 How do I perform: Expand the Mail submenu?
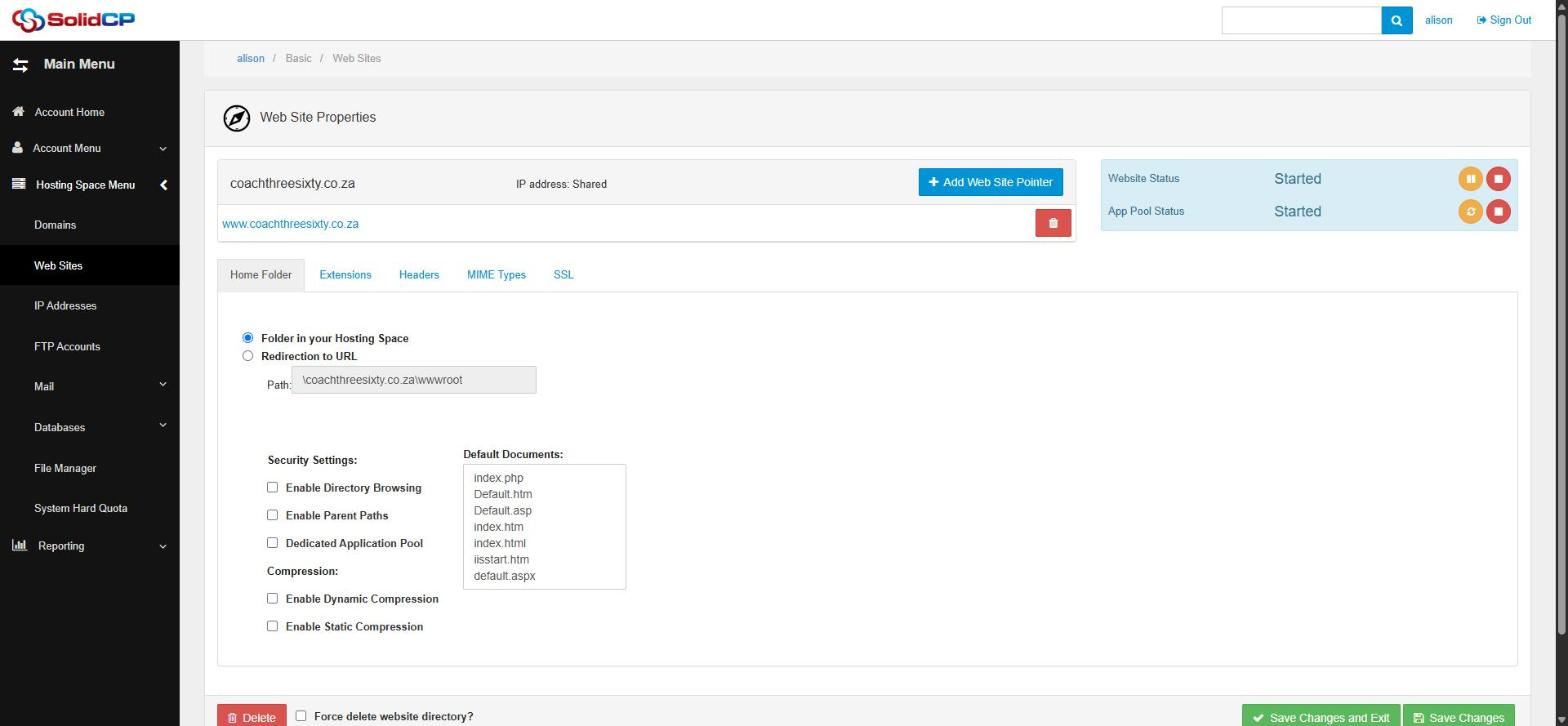[163, 385]
